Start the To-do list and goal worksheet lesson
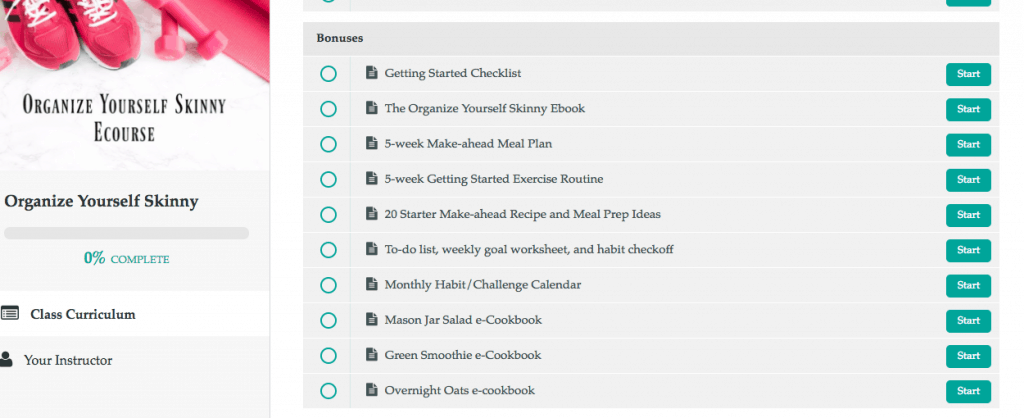Viewport: 1024px width, 418px height. click(x=968, y=250)
